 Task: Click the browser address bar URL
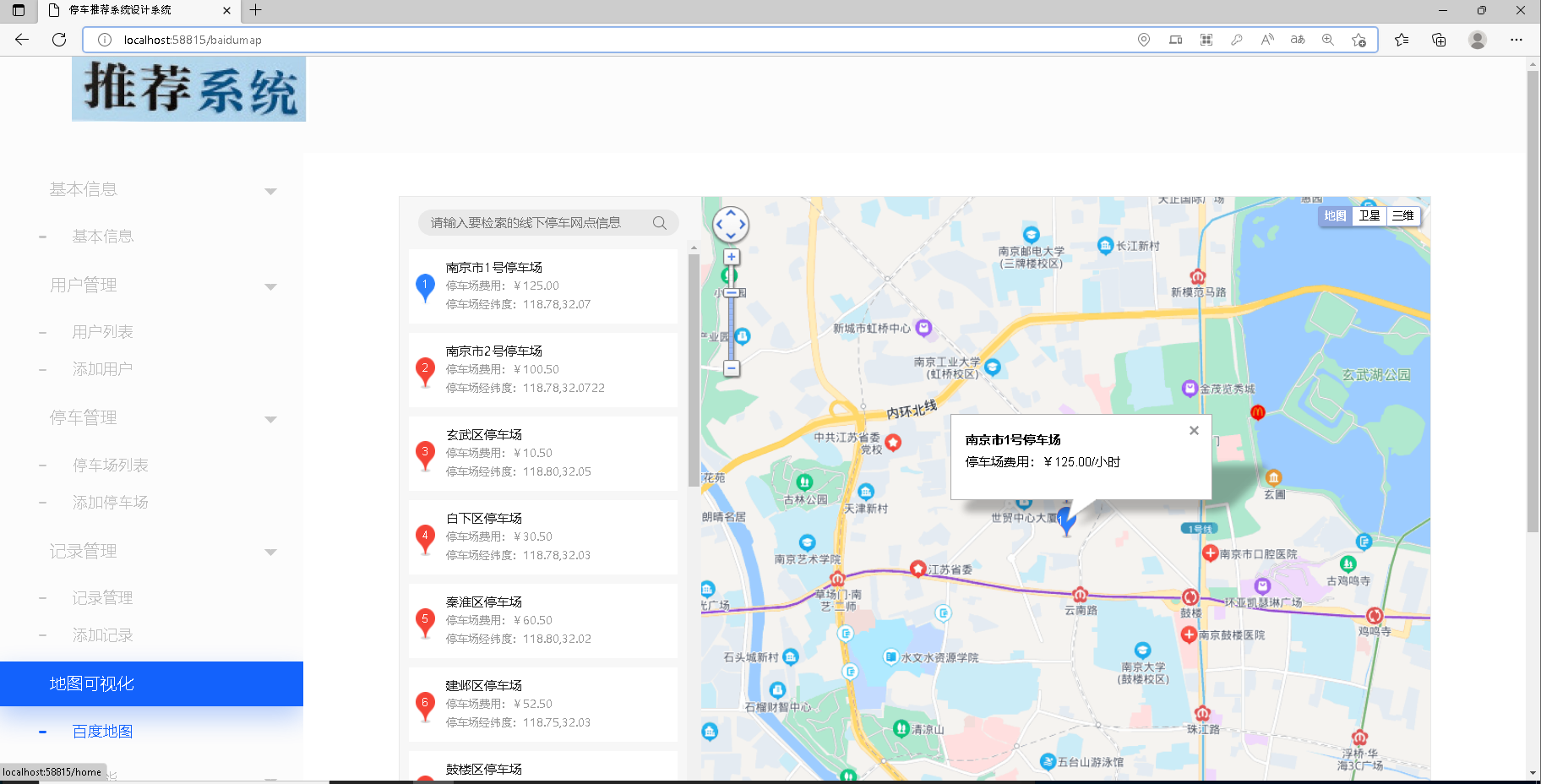tap(193, 40)
